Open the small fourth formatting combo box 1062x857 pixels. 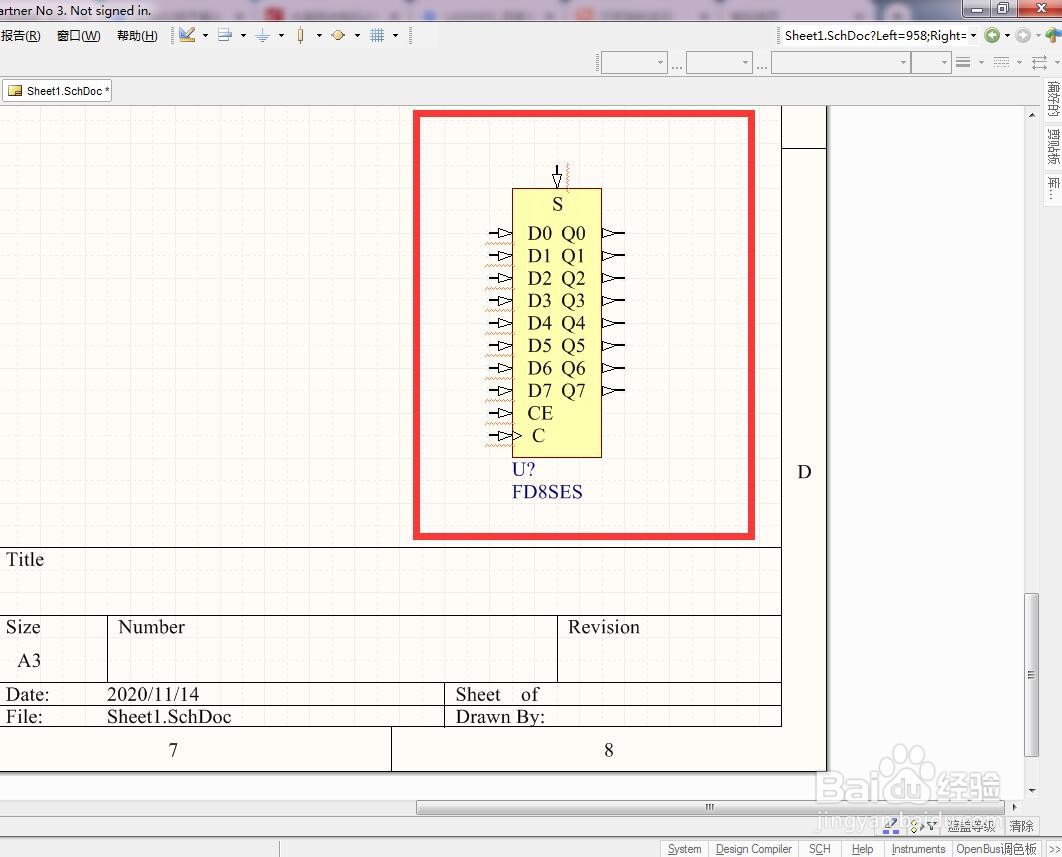931,63
